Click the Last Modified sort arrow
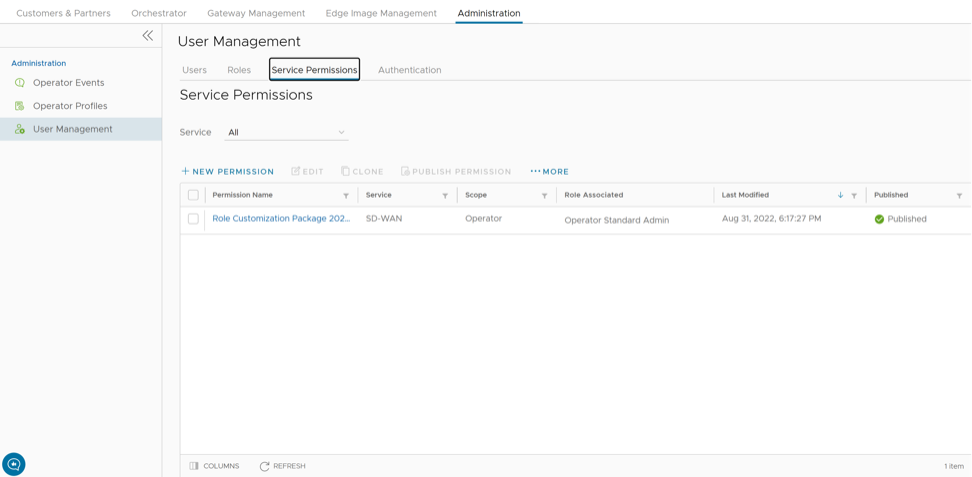This screenshot has width=972, height=477. [x=840, y=196]
